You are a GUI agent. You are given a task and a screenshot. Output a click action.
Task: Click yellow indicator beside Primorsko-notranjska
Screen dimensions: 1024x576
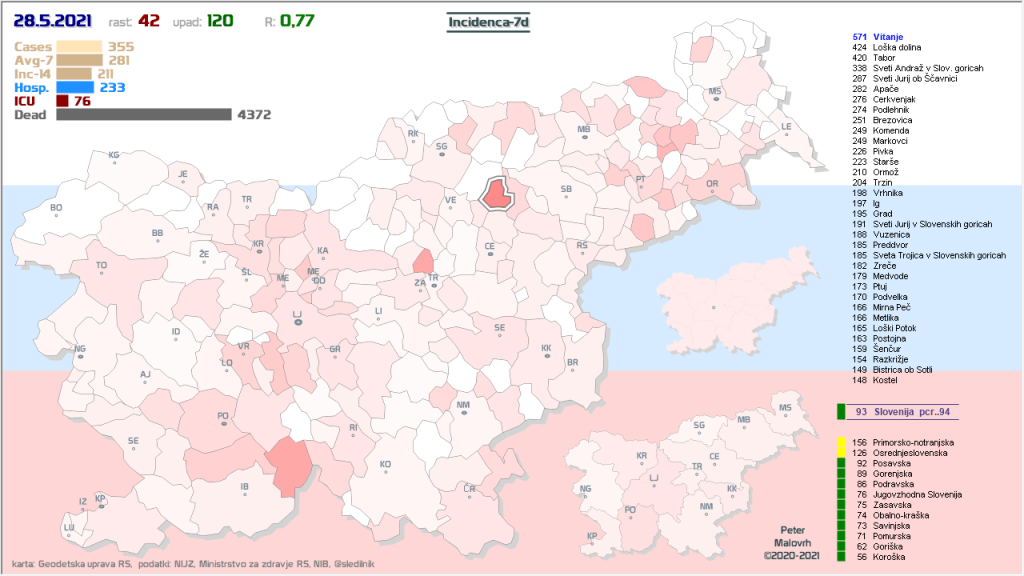point(841,441)
